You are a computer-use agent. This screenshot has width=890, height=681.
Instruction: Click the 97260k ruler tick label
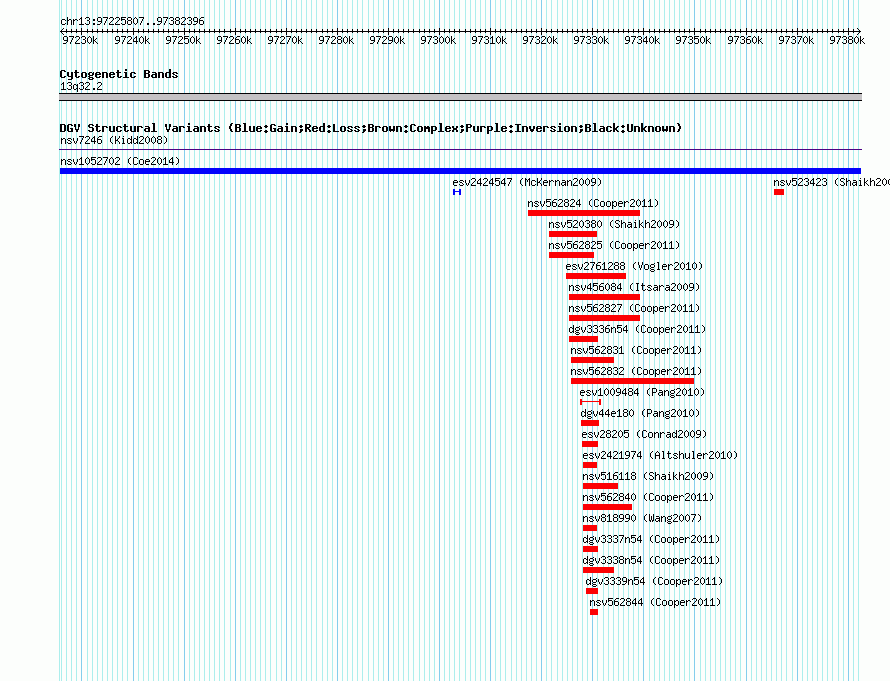(x=234, y=40)
